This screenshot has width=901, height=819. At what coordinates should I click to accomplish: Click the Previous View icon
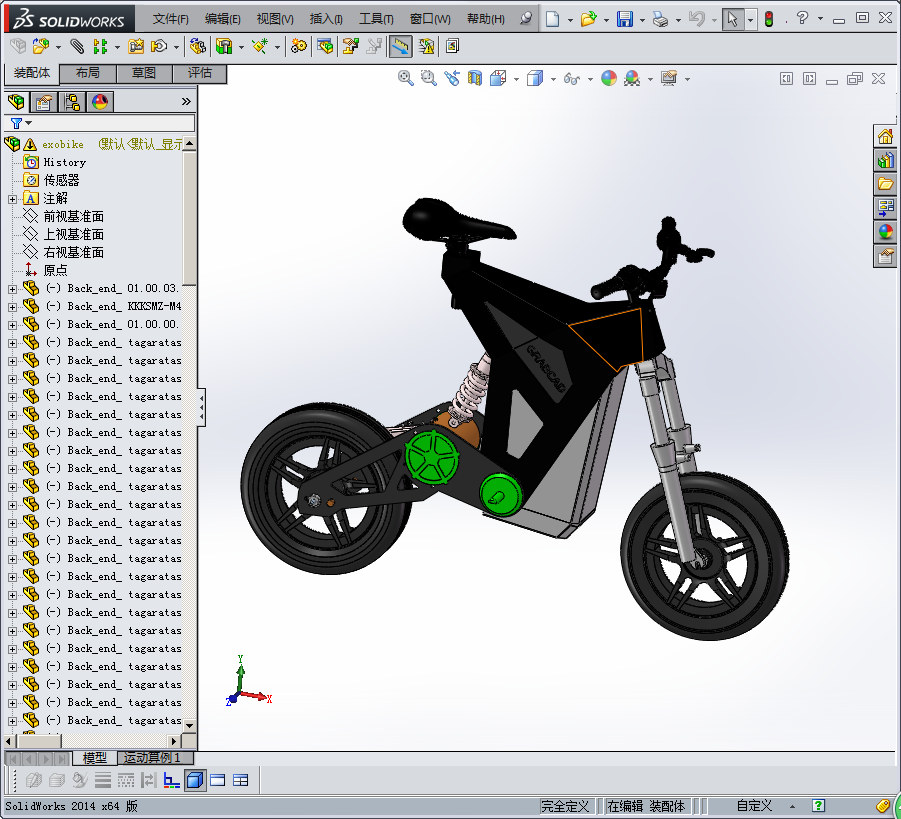[x=452, y=78]
